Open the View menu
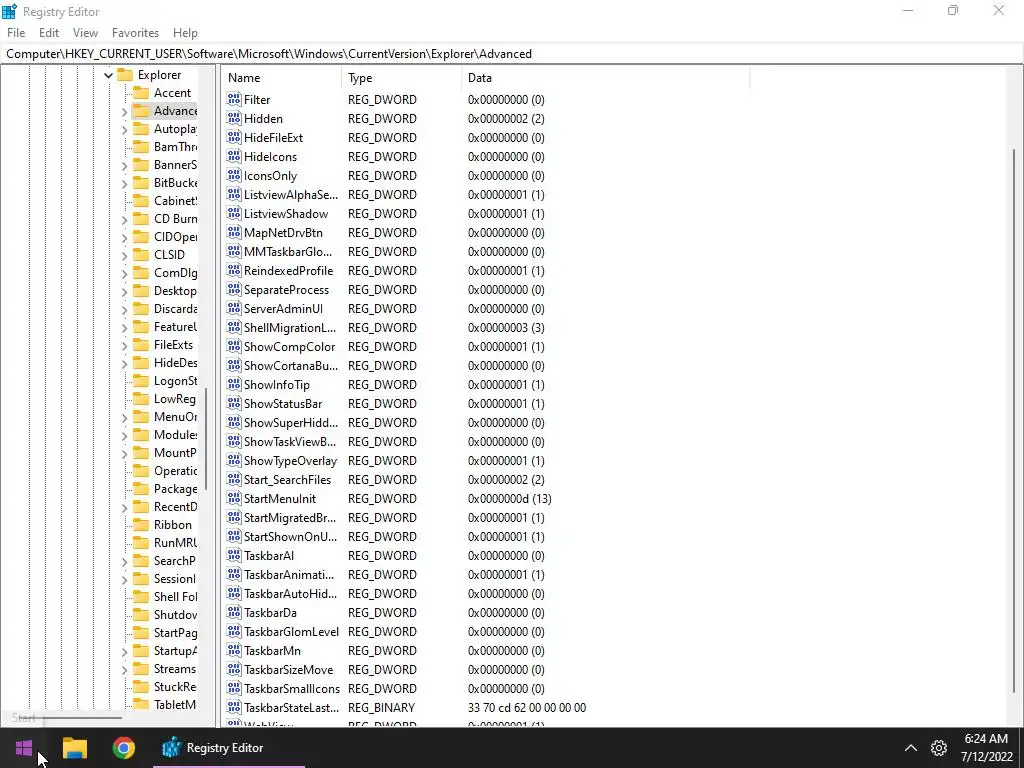The height and width of the screenshot is (768, 1024). point(85,33)
